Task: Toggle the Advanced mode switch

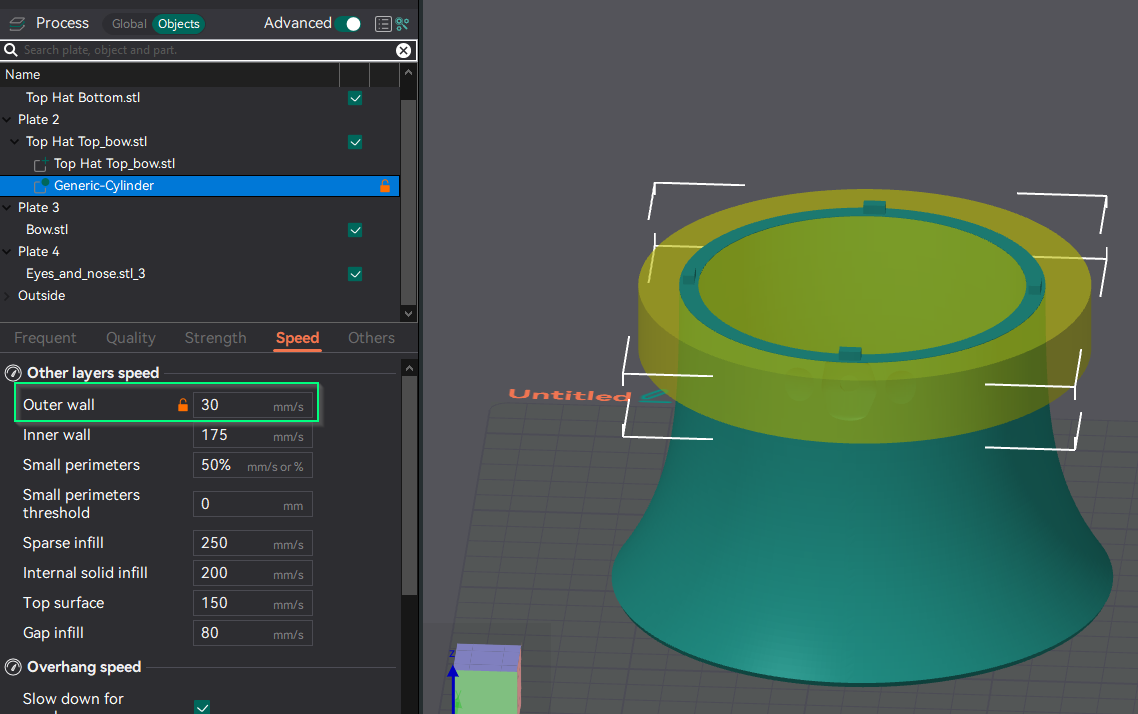Action: (348, 24)
